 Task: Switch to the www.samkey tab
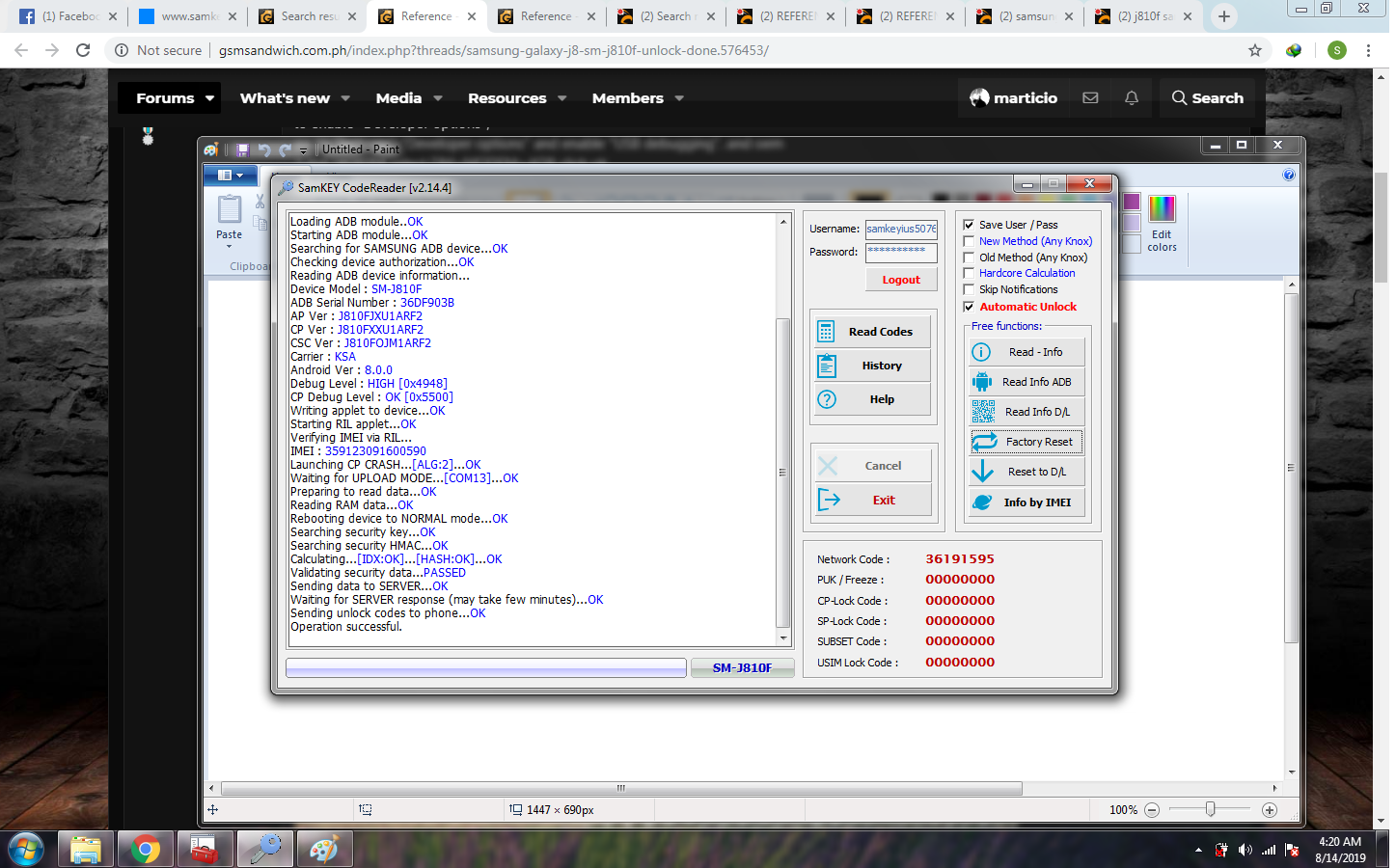187,16
